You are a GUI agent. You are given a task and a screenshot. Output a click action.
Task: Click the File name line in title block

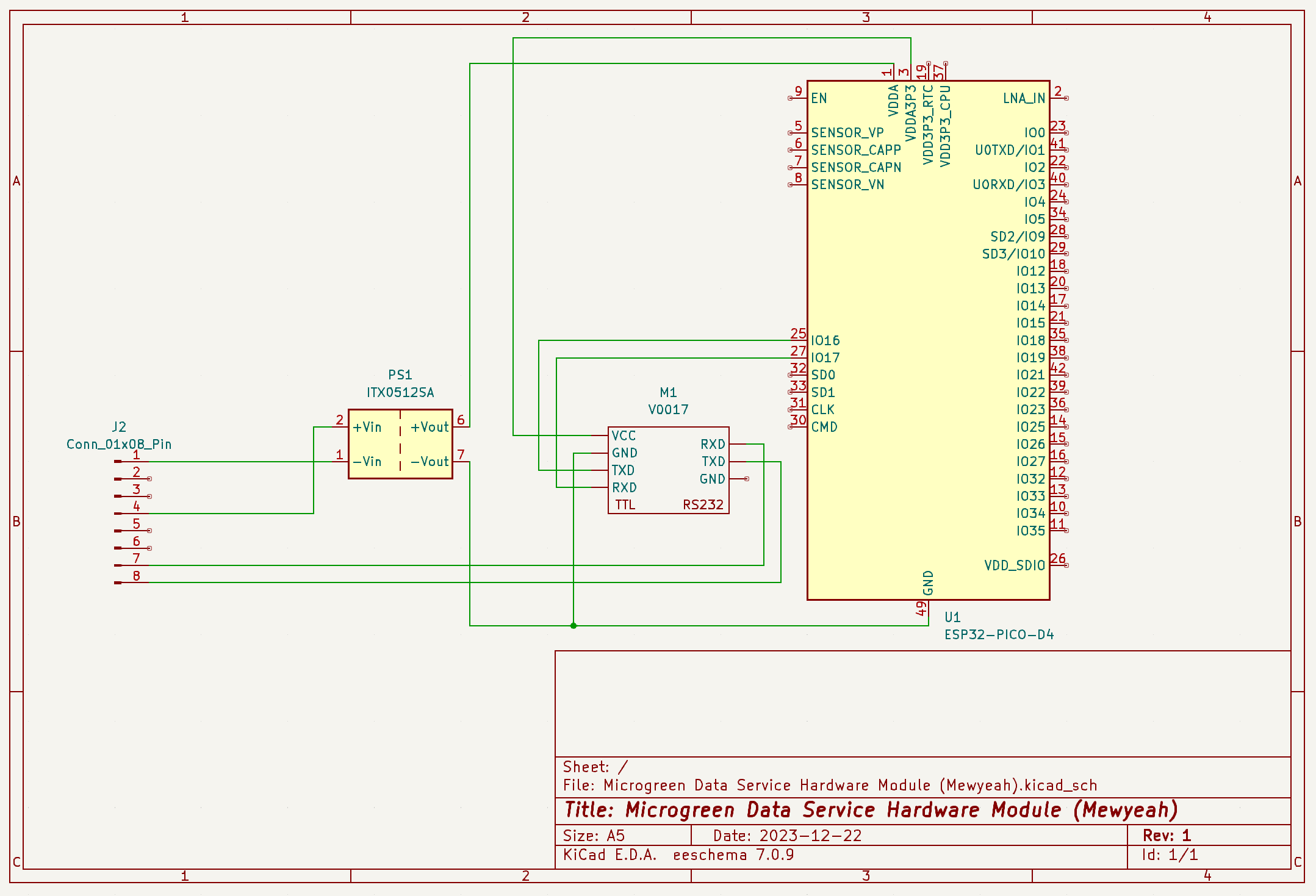point(830,785)
